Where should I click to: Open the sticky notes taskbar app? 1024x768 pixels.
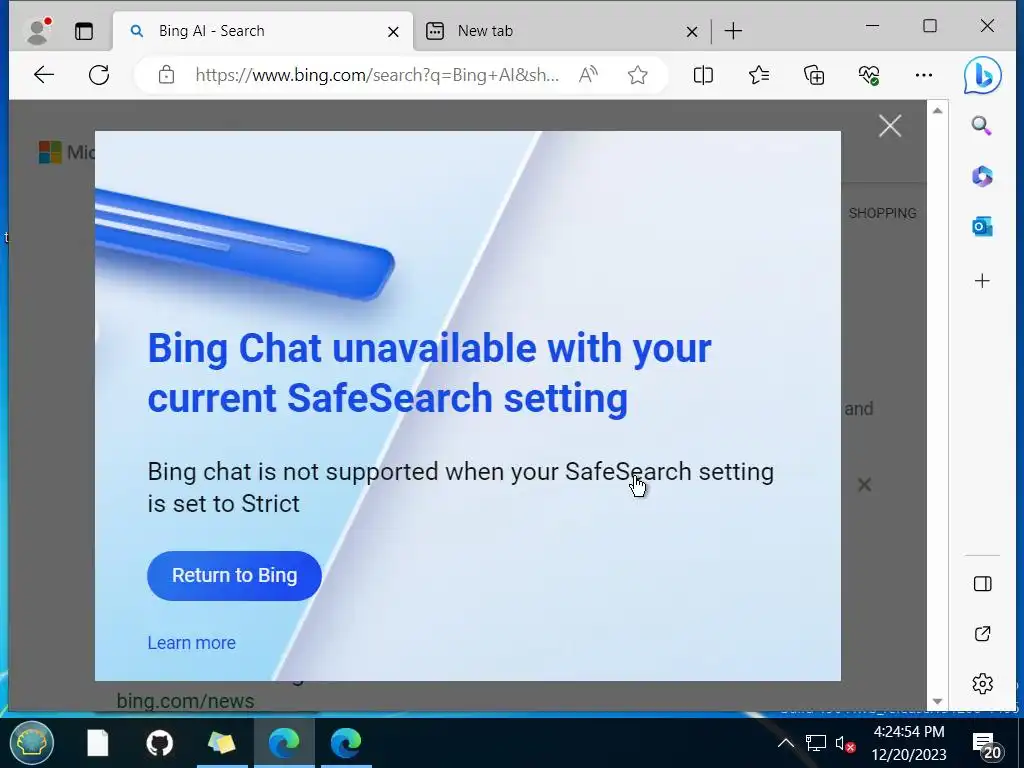point(221,743)
